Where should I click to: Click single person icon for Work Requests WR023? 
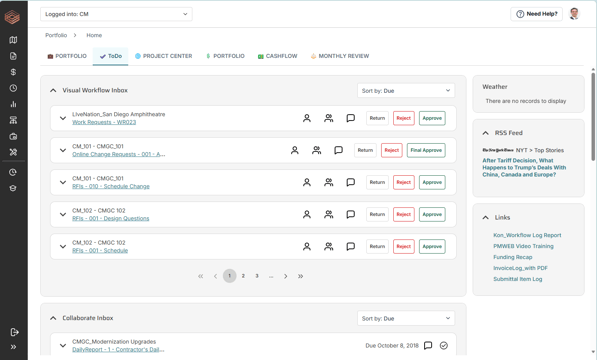tap(306, 118)
